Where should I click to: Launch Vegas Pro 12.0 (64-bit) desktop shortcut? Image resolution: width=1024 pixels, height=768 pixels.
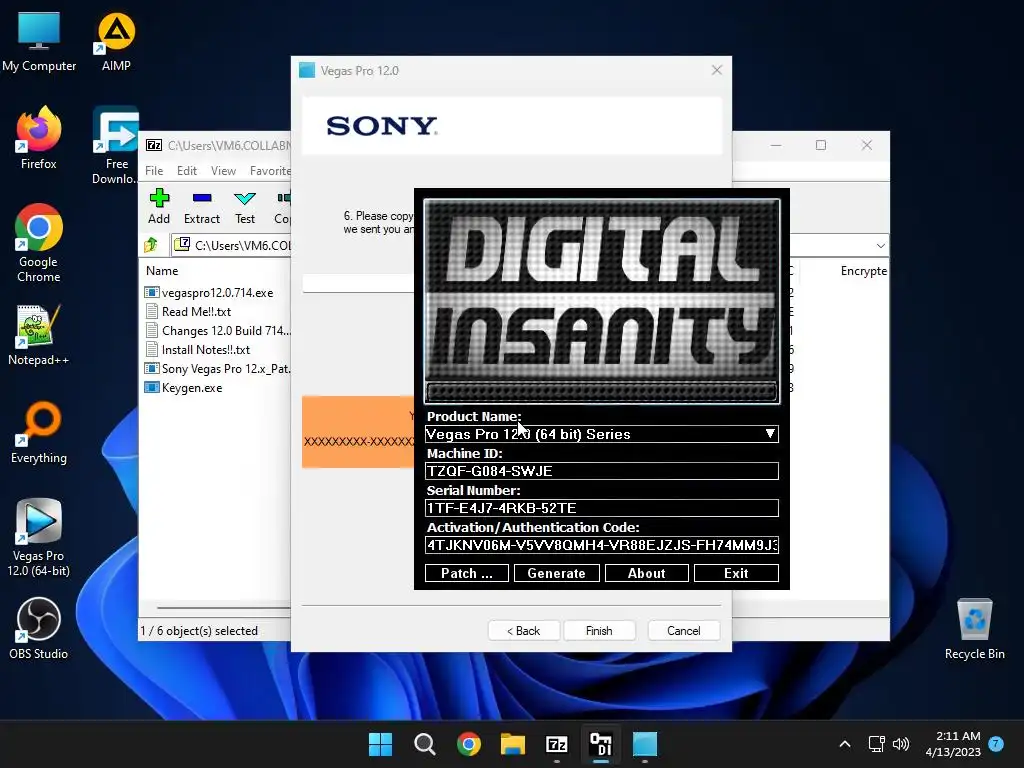tap(39, 537)
